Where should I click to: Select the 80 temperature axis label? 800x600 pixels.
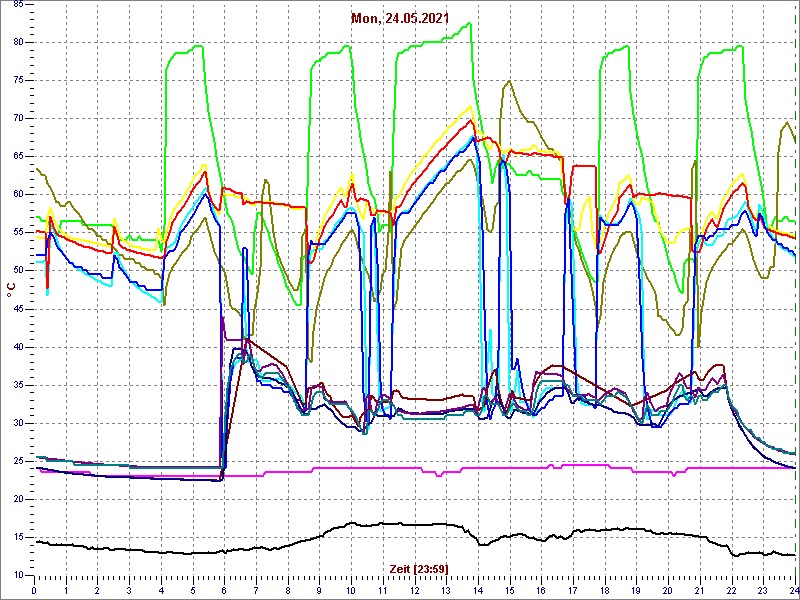coord(18,42)
